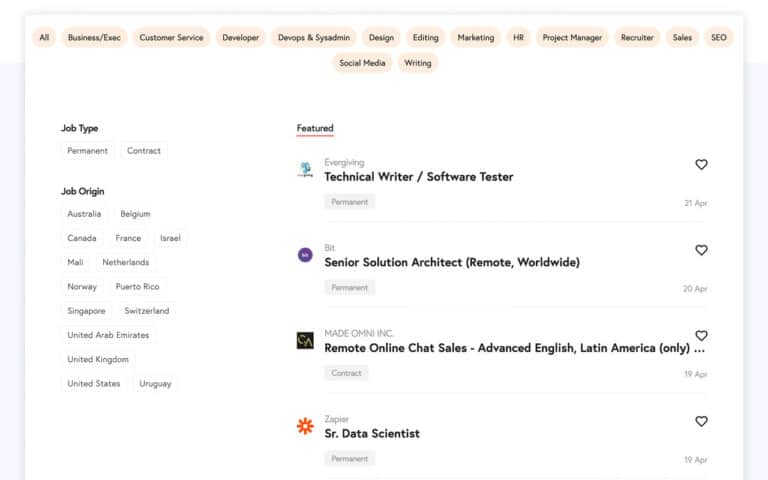Open Senior Solution Architect job posting
Image resolution: width=768 pixels, height=480 pixels.
click(452, 263)
